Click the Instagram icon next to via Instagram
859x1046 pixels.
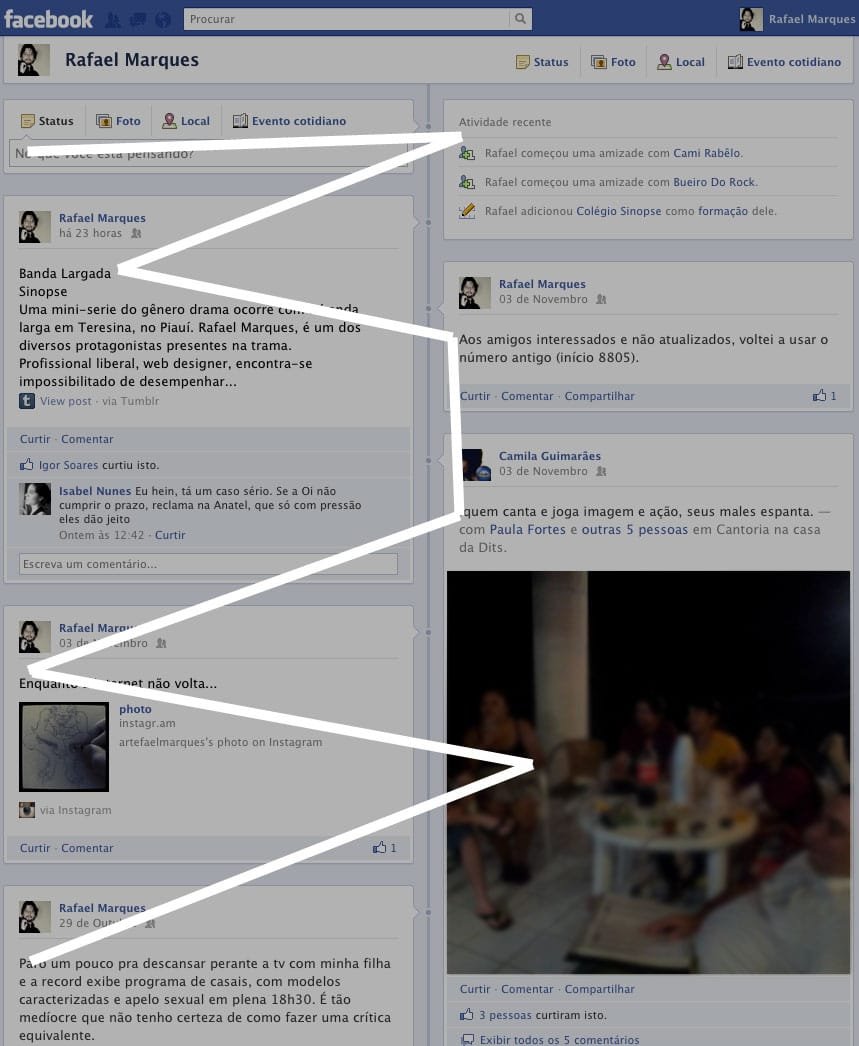pyautogui.click(x=27, y=810)
